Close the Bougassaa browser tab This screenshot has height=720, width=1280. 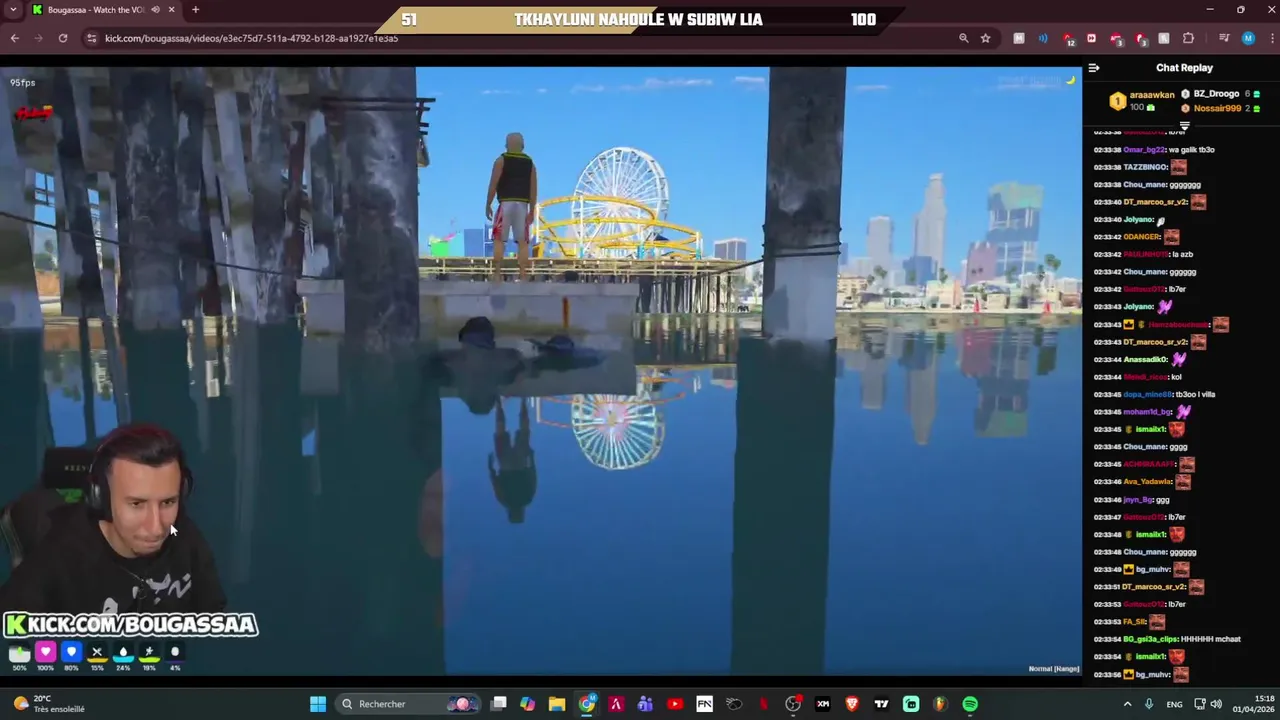pyautogui.click(x=171, y=10)
